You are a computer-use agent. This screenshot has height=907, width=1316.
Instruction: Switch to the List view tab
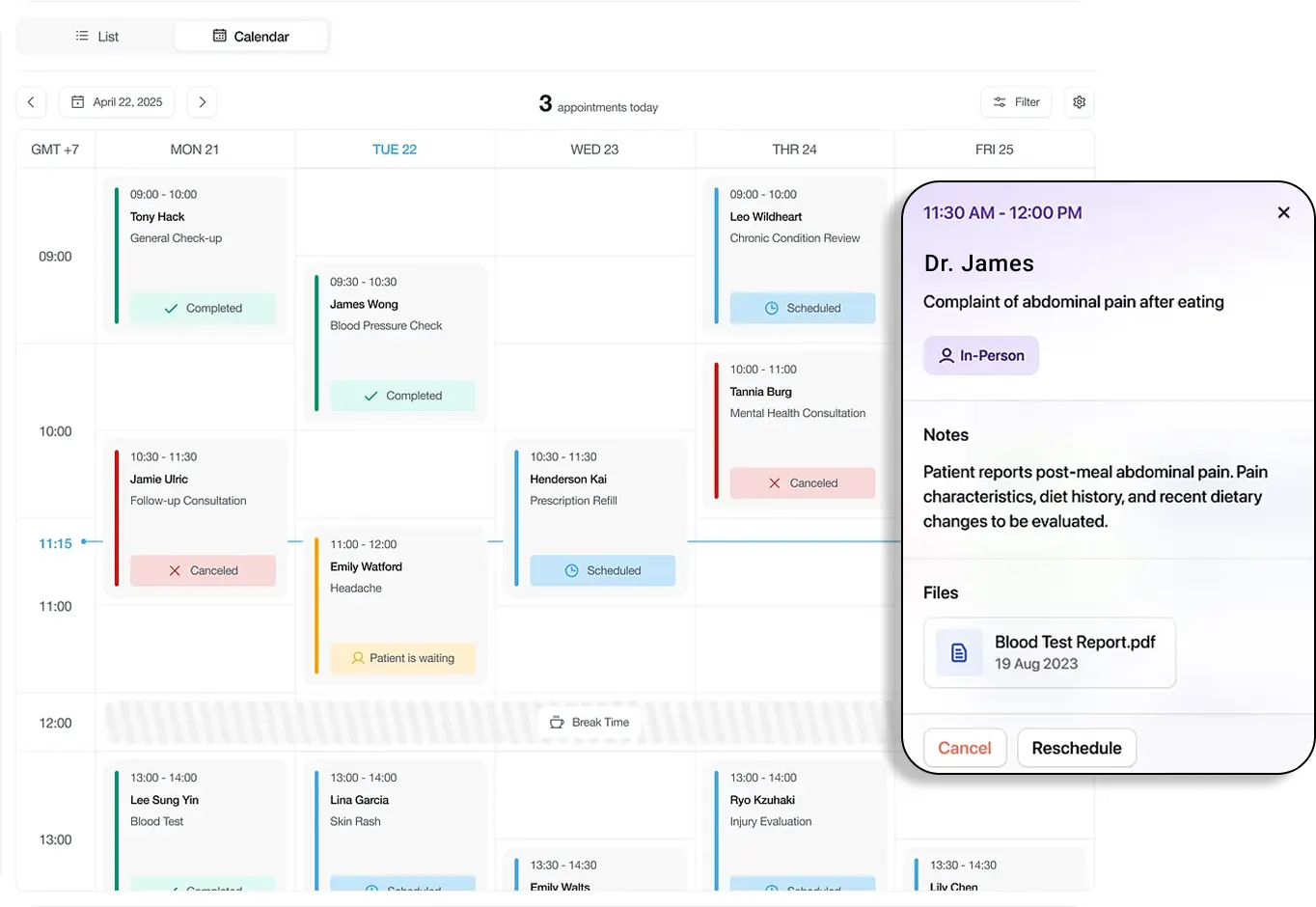point(96,36)
